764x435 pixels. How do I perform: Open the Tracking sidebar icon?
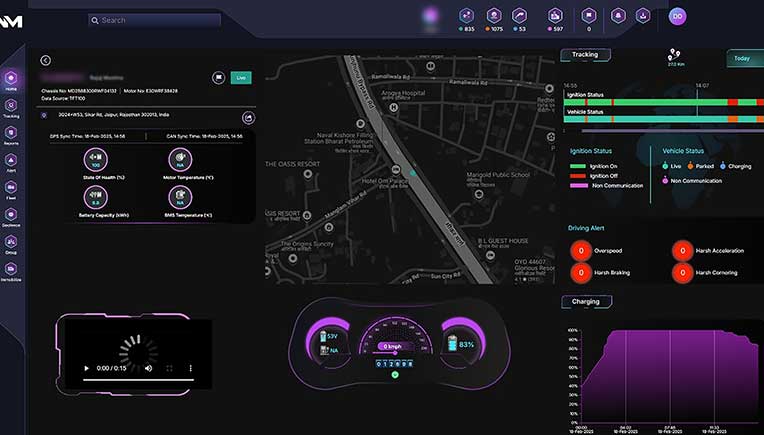pyautogui.click(x=11, y=106)
